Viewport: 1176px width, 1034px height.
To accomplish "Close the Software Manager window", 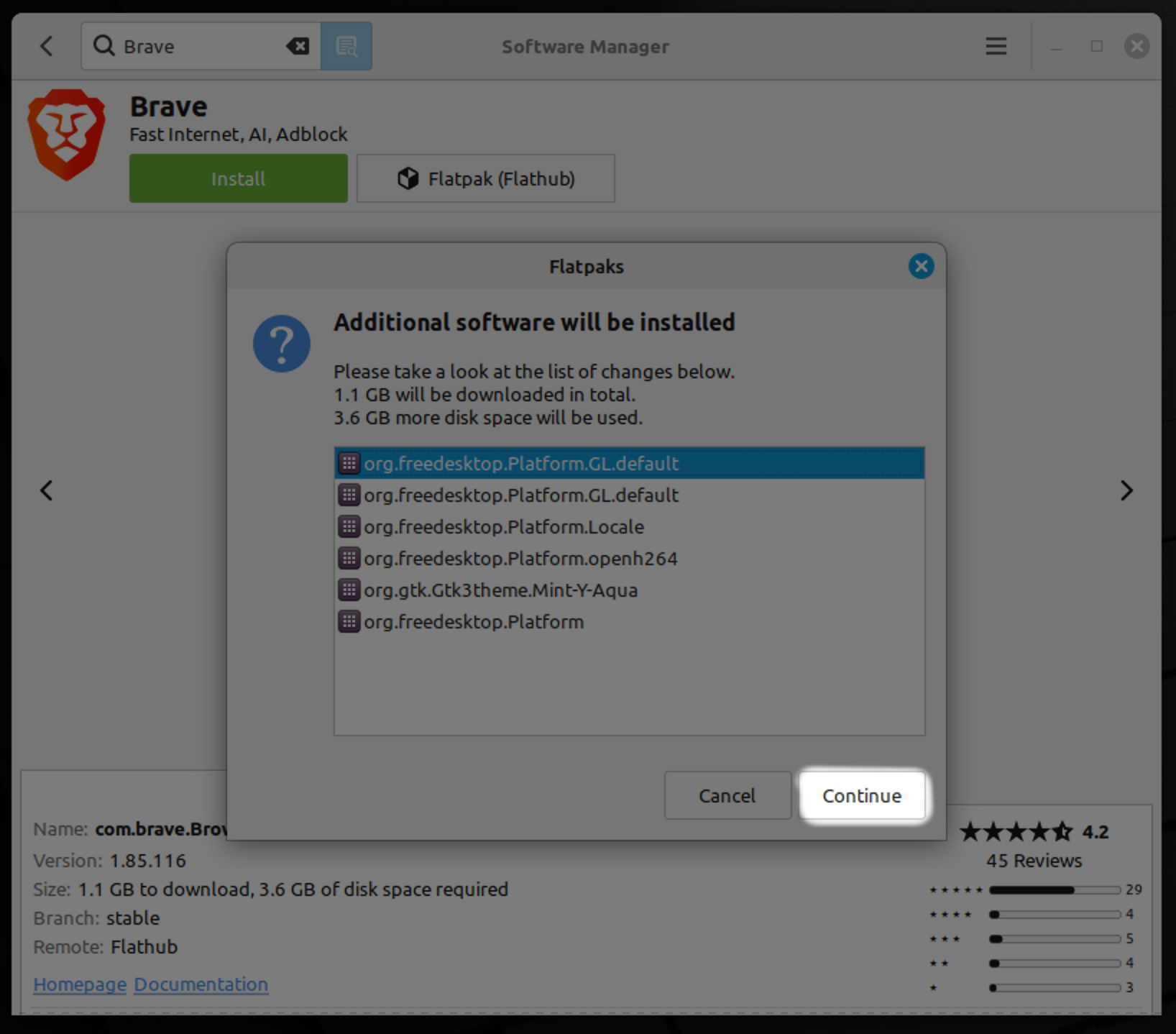I will (1136, 46).
